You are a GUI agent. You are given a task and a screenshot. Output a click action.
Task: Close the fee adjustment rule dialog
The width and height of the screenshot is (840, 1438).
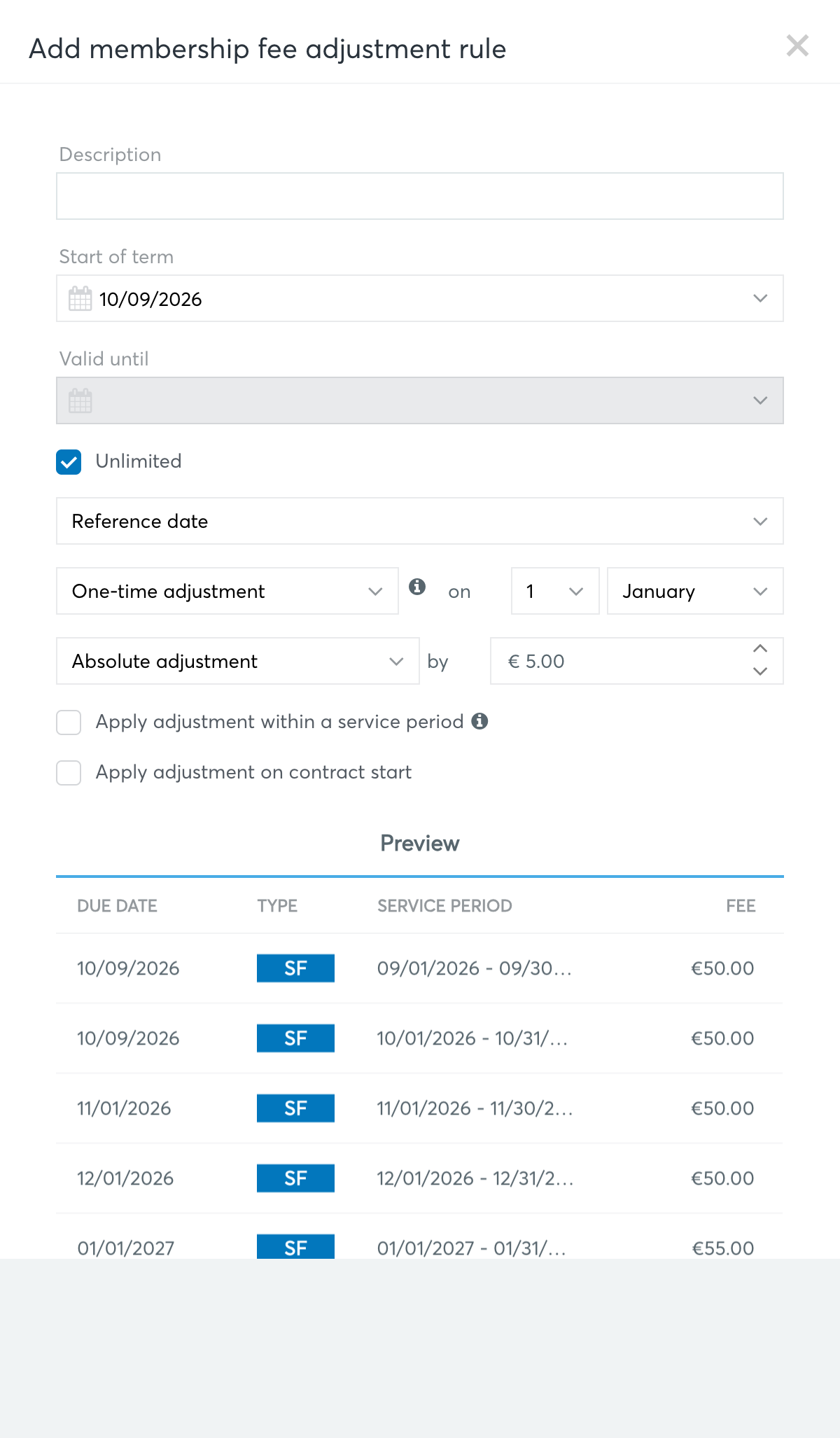click(797, 46)
